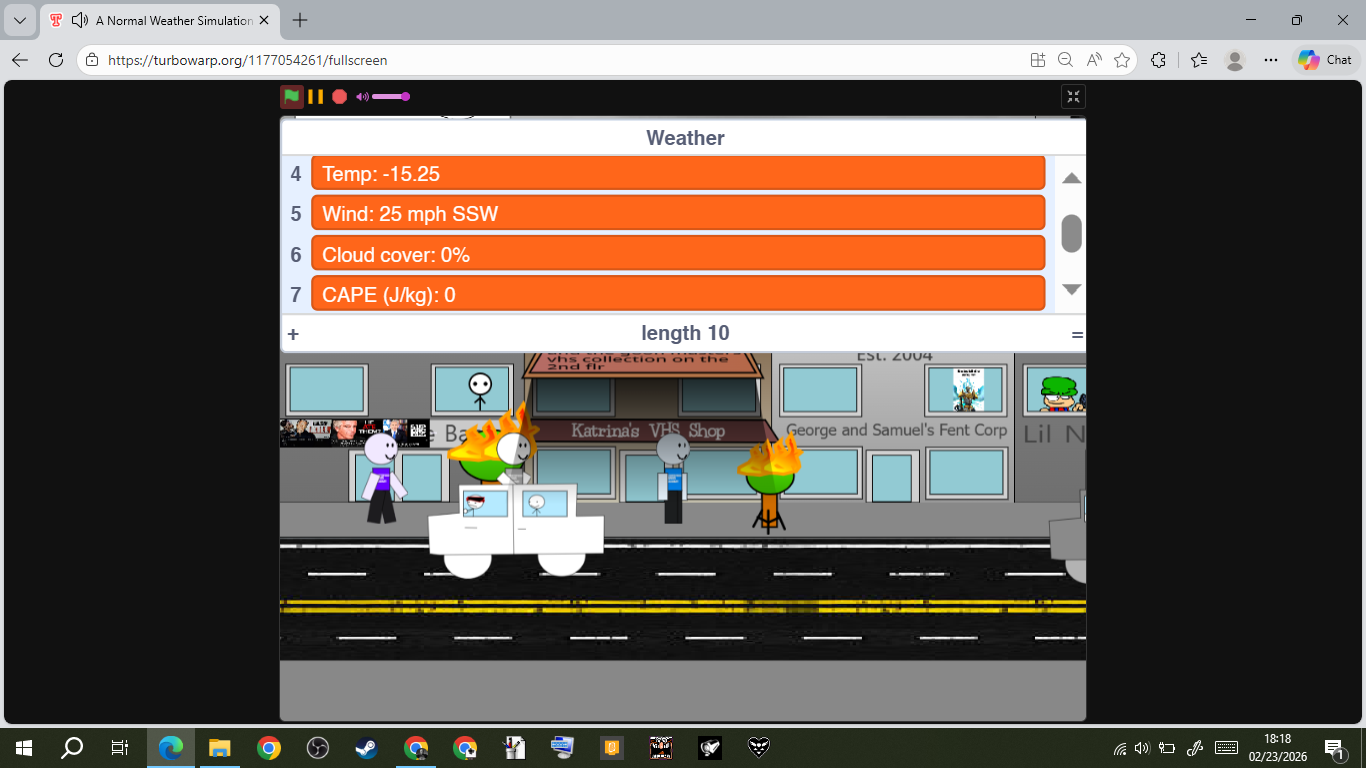This screenshot has width=1366, height=768.
Task: Mute the tab using the speaker icon
Action: (x=79, y=21)
